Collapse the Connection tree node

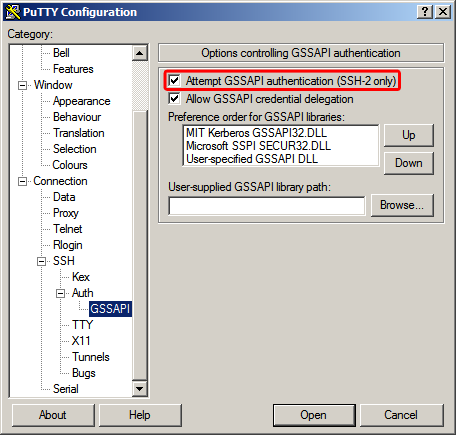22,181
